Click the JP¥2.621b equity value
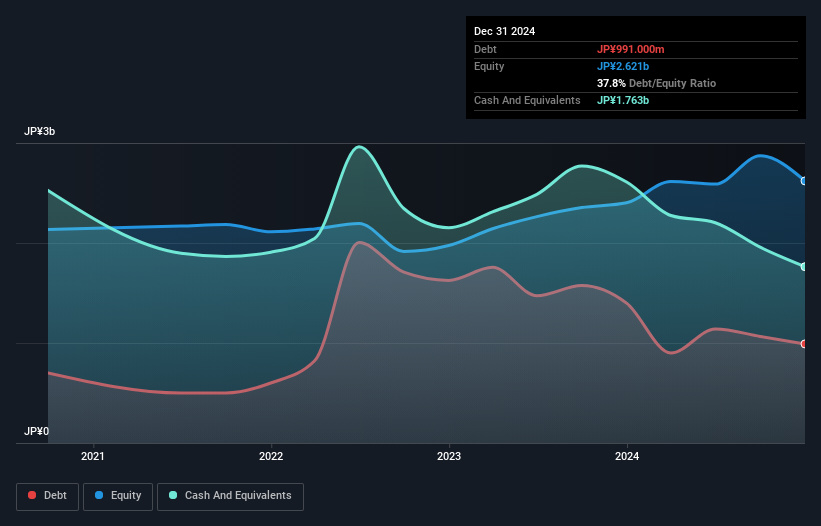The image size is (821, 526). 623,66
